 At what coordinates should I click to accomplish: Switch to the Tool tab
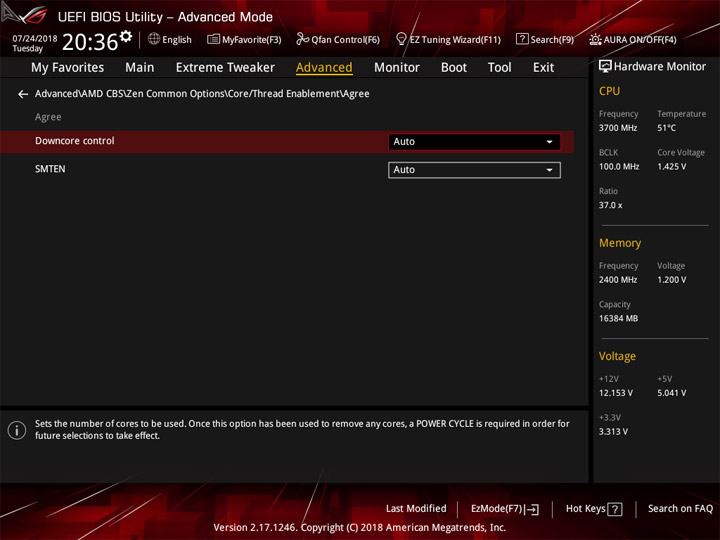[500, 68]
